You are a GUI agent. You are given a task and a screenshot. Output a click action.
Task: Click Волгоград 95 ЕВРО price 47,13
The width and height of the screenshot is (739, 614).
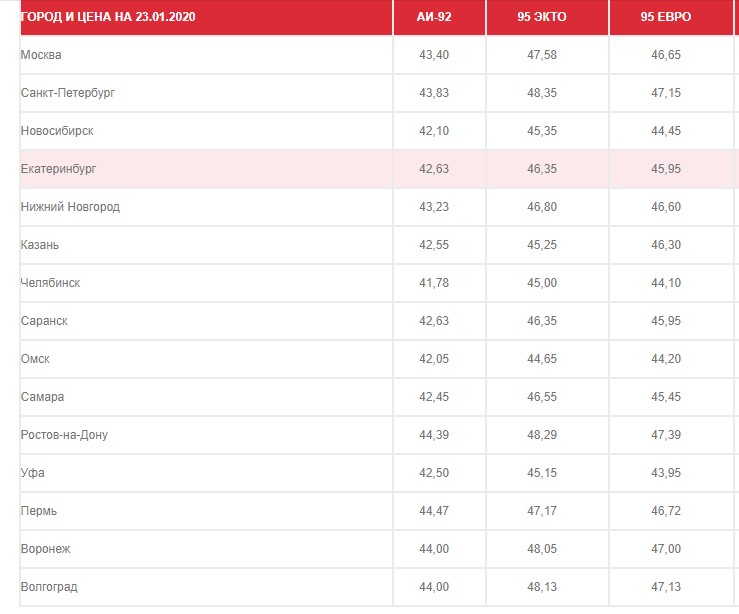pos(666,587)
